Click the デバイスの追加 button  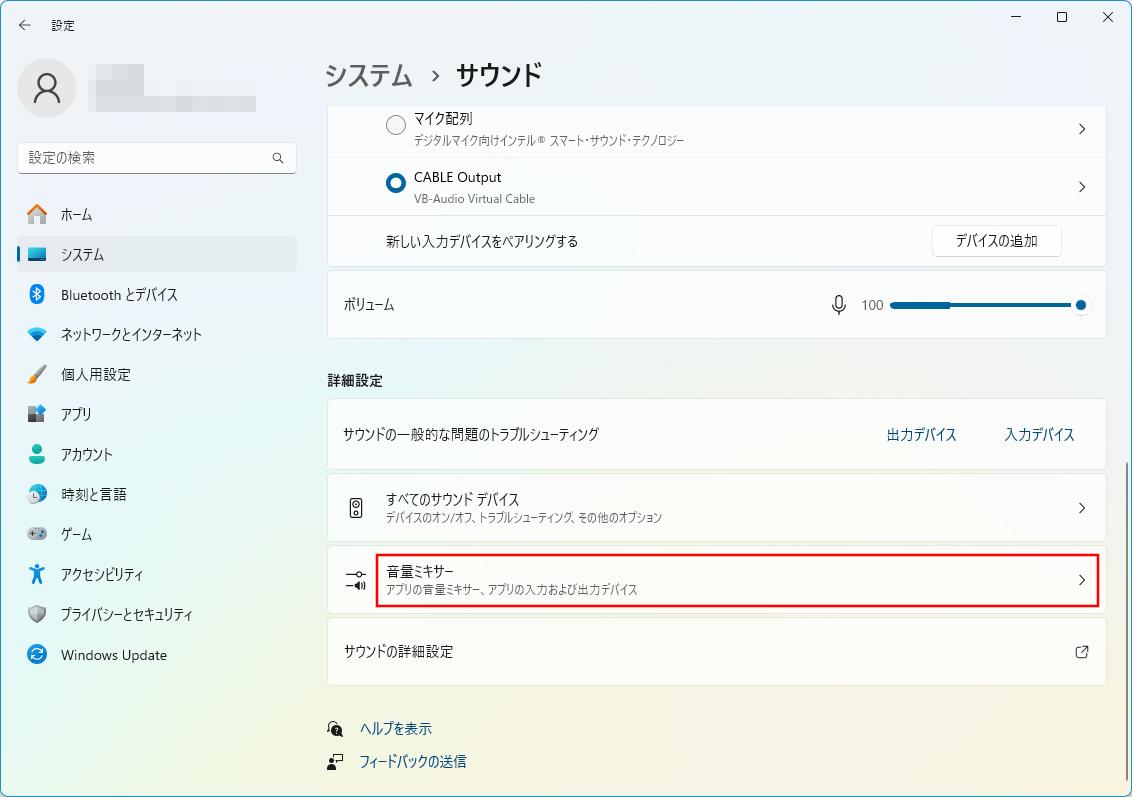click(996, 241)
